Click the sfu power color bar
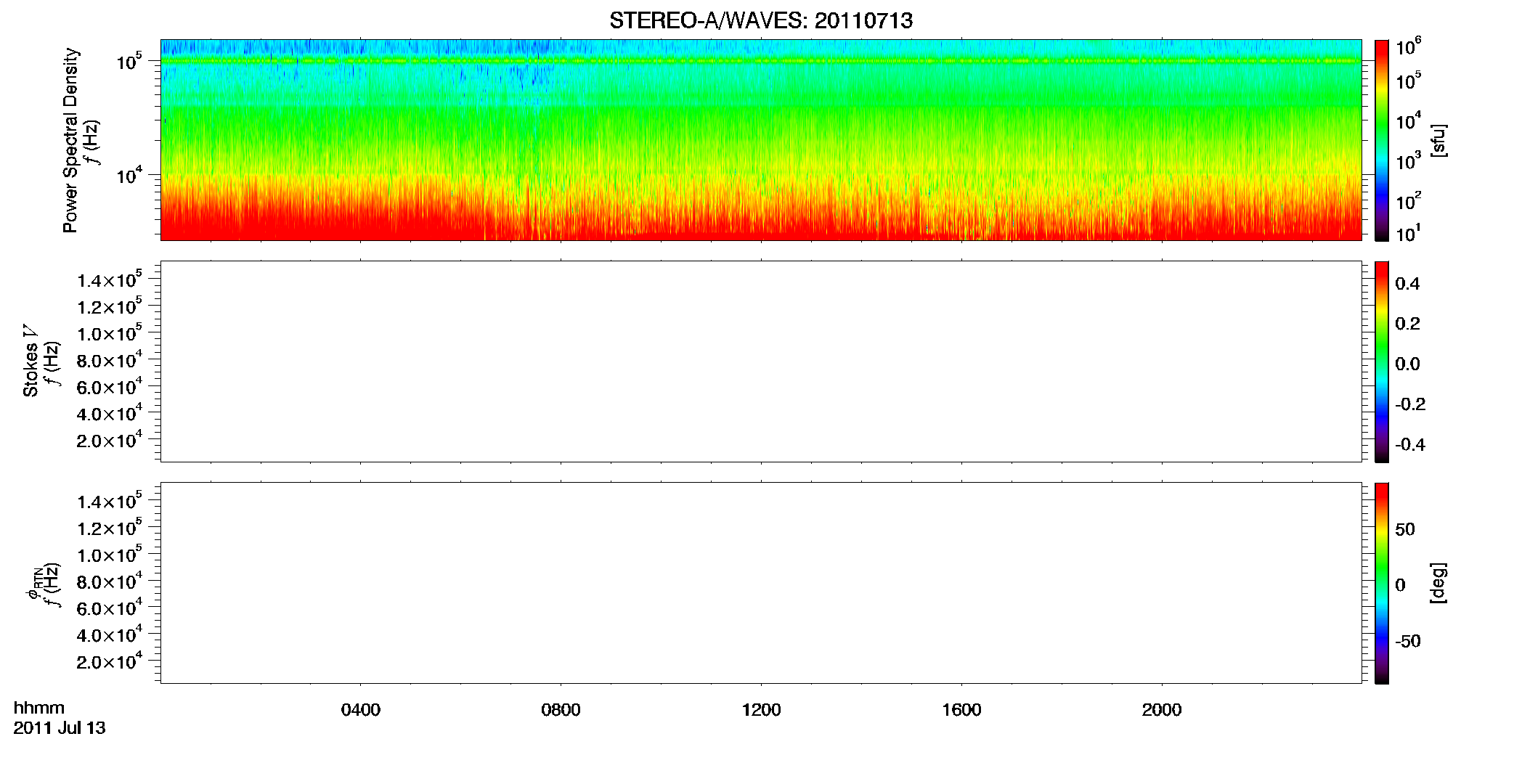The height and width of the screenshot is (784, 1522). pos(1382,140)
